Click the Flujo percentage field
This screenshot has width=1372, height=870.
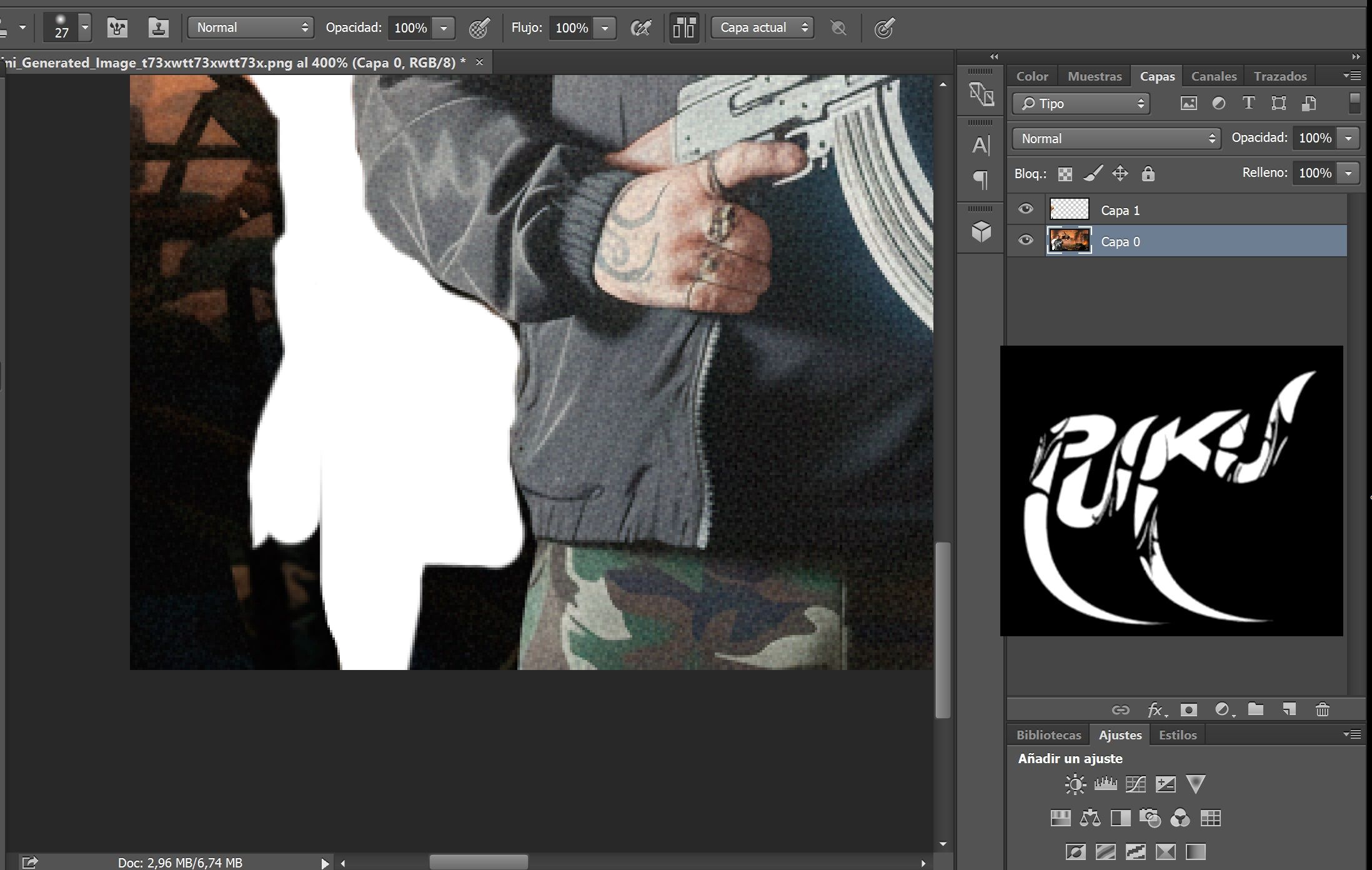tap(571, 28)
